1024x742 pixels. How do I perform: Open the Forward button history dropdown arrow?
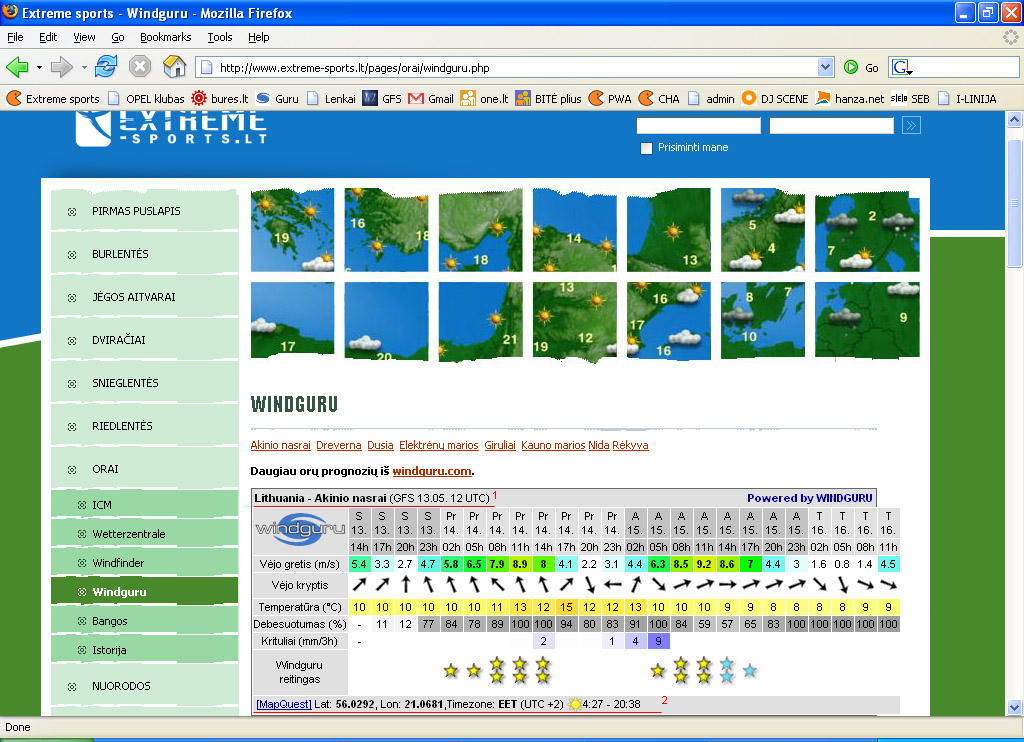click(x=84, y=67)
